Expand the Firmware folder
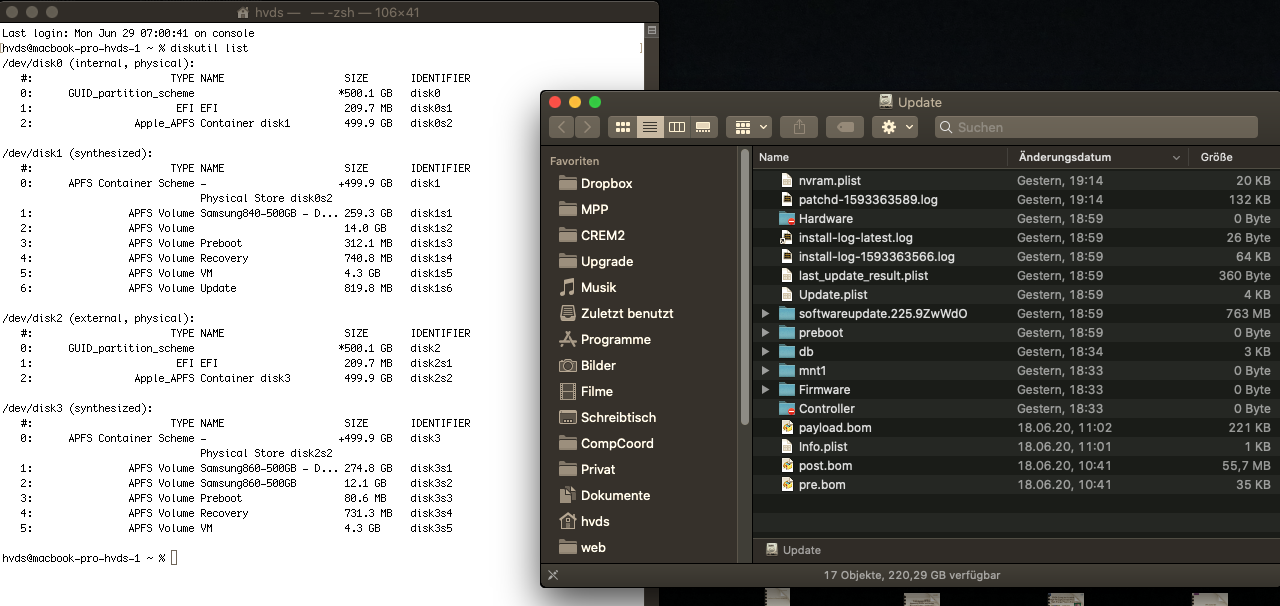The height and width of the screenshot is (606, 1280). (x=766, y=390)
